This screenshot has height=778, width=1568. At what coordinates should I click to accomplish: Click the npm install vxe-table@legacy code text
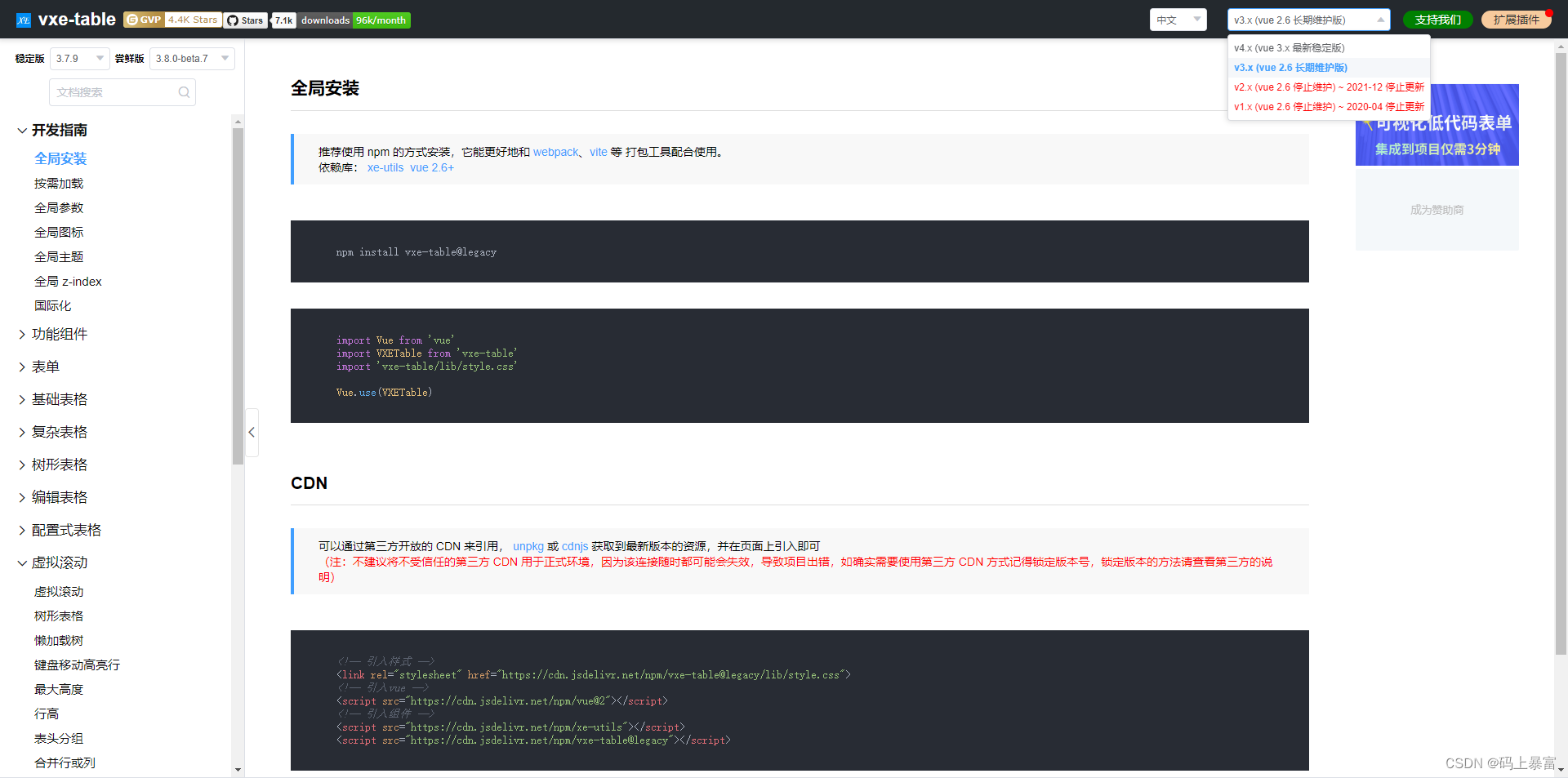[x=416, y=252]
